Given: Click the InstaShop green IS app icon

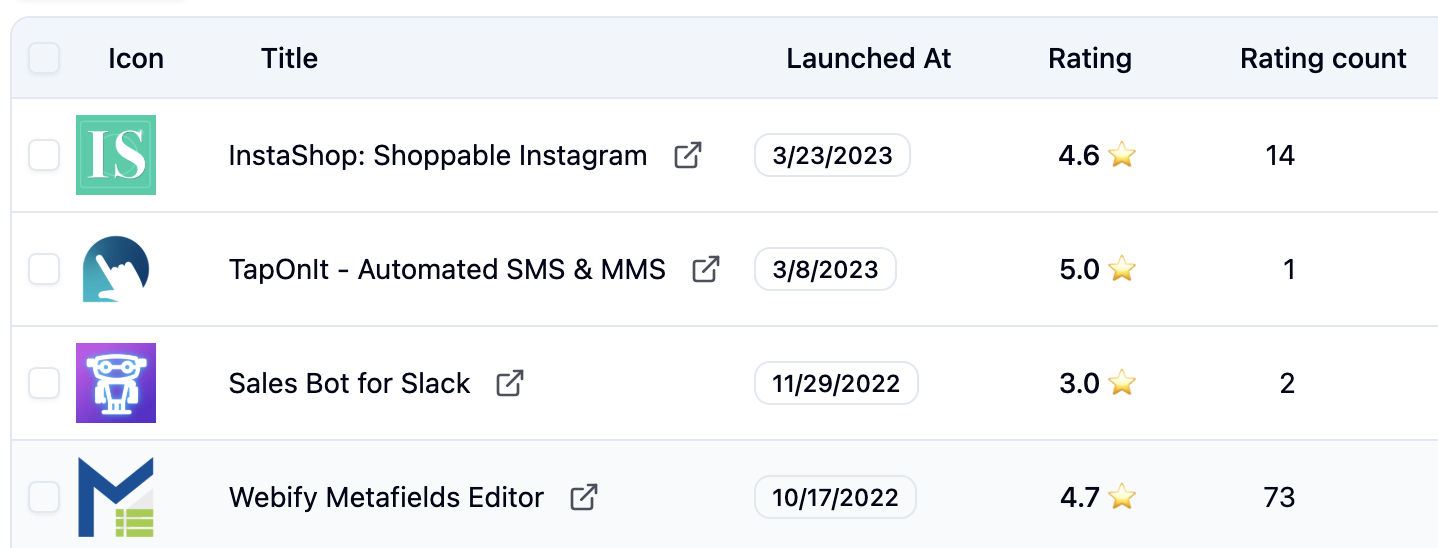Looking at the screenshot, I should point(116,155).
